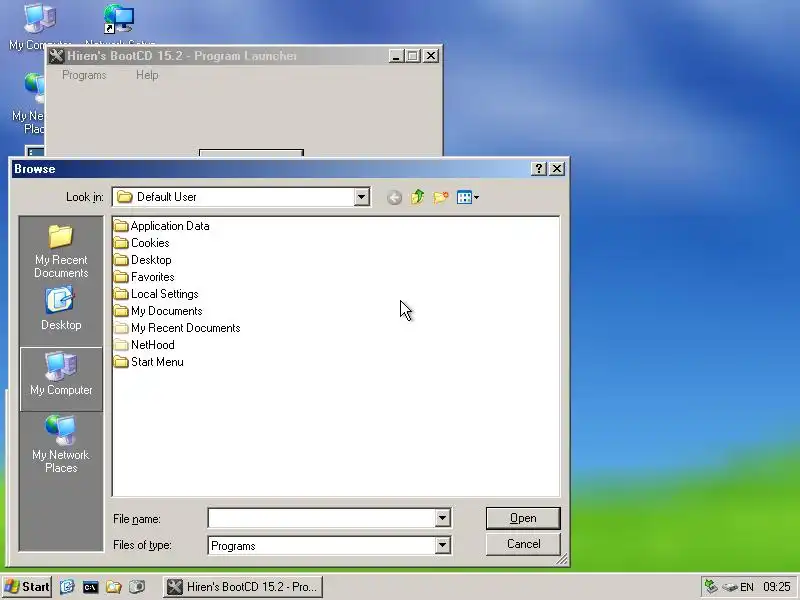
Task: Expand the File name dropdown arrow
Action: (442, 518)
